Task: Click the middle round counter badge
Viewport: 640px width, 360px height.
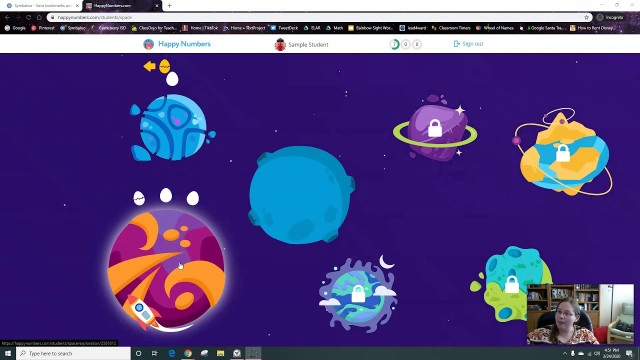Action: (405, 44)
